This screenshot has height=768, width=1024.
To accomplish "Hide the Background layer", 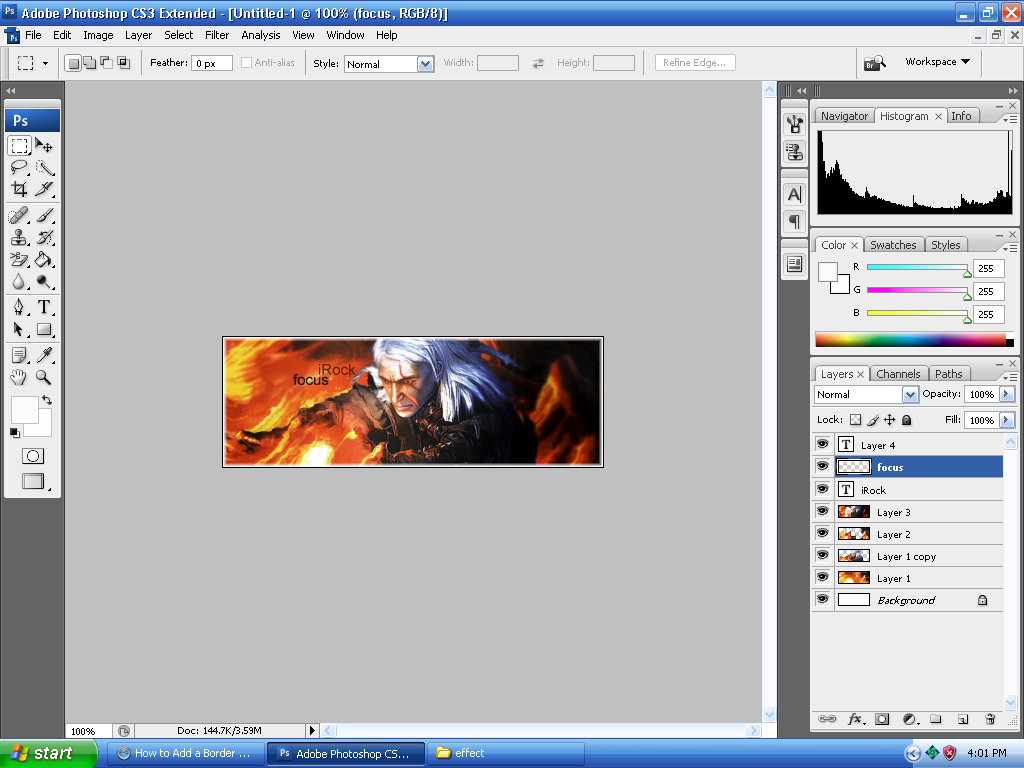I will [823, 599].
